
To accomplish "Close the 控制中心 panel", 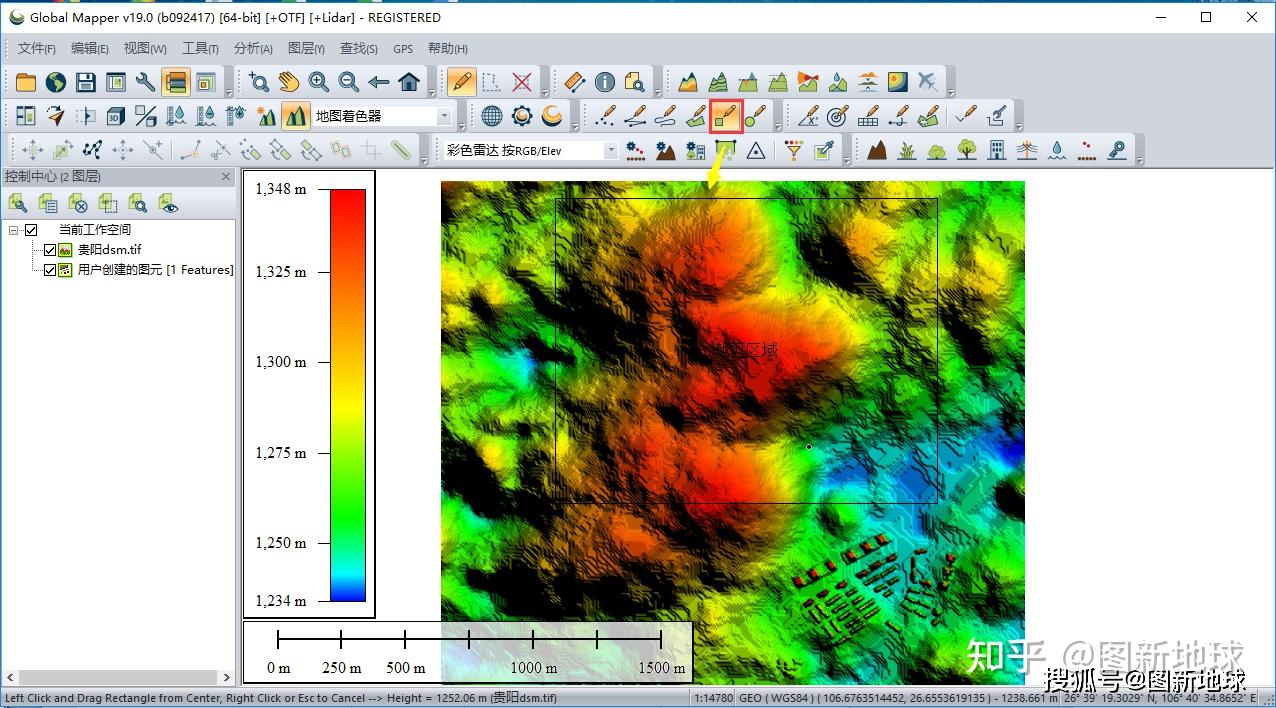I will (x=226, y=177).
